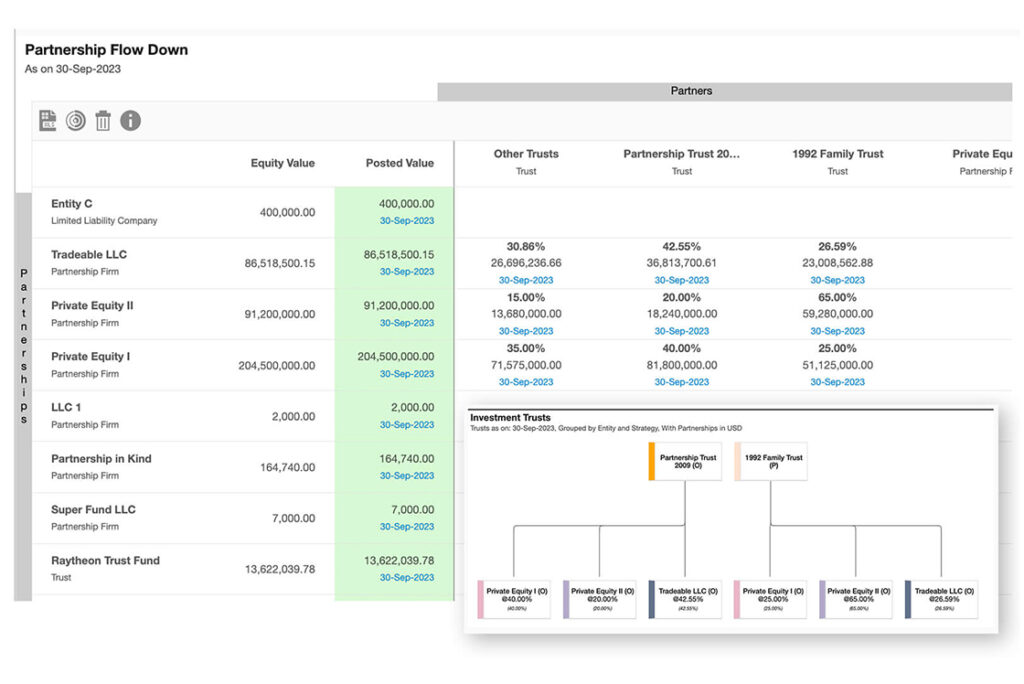
Task: Open the Other Trusts 30-Sep-2023 link for Private Equity II
Action: tap(525, 330)
